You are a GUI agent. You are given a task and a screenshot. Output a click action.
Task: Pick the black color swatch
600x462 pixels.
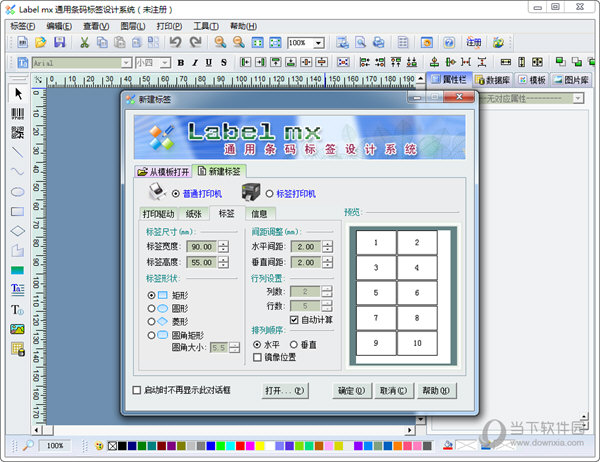[122, 446]
